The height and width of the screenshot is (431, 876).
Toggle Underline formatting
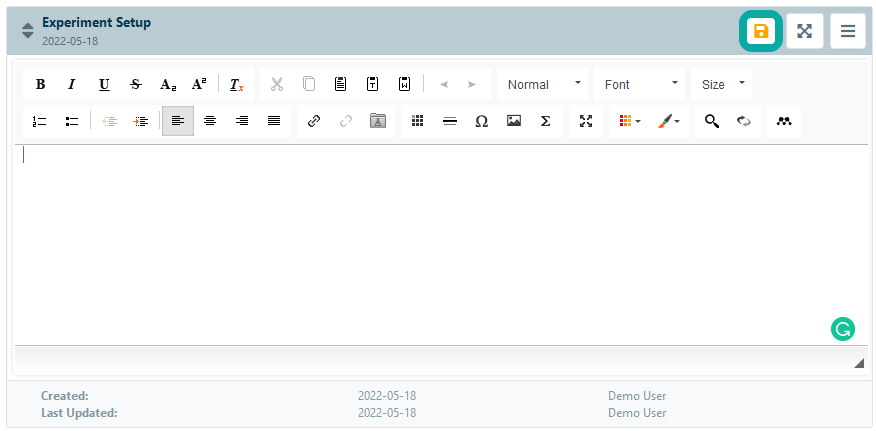(x=104, y=85)
